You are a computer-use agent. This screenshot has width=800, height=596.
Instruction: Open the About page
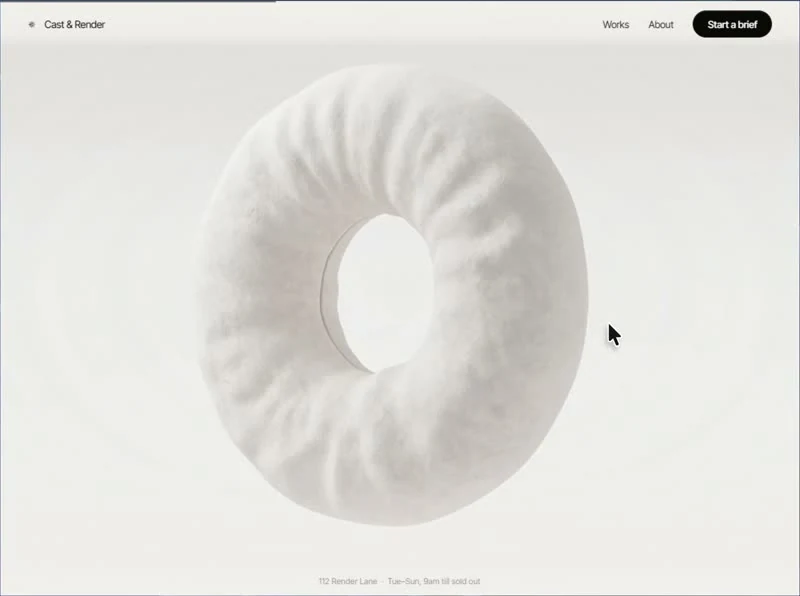coord(661,24)
